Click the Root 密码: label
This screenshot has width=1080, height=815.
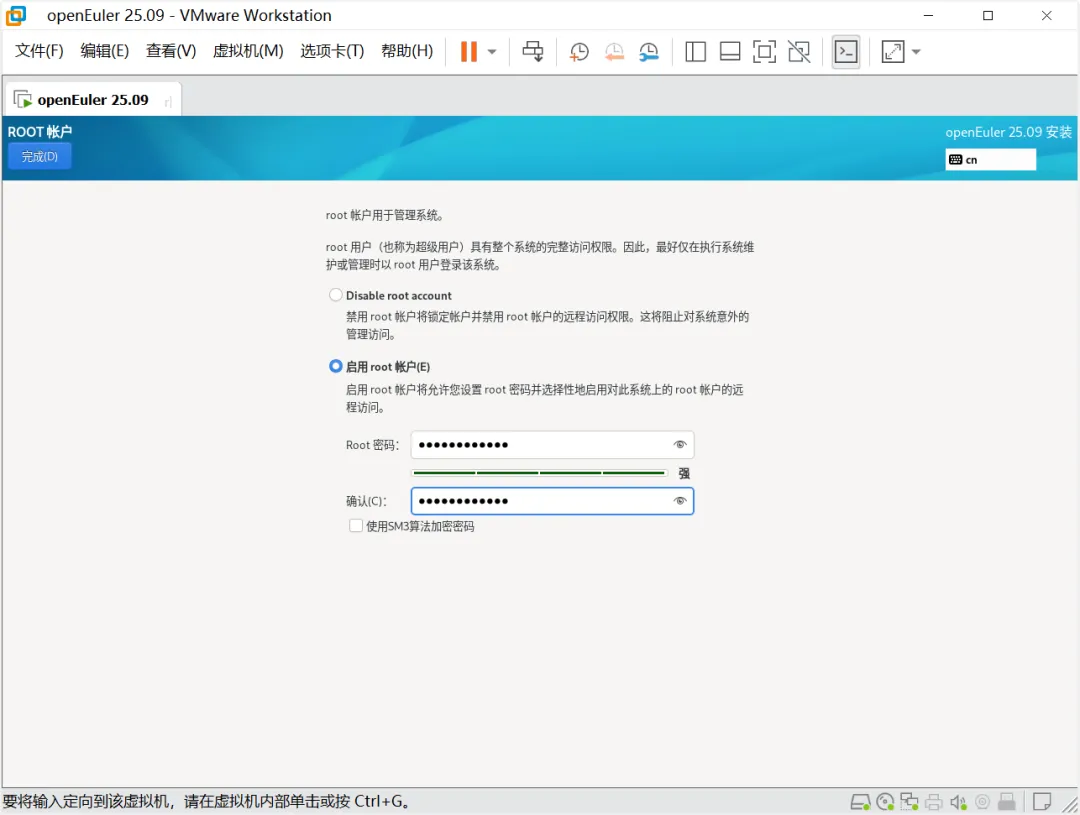[373, 445]
